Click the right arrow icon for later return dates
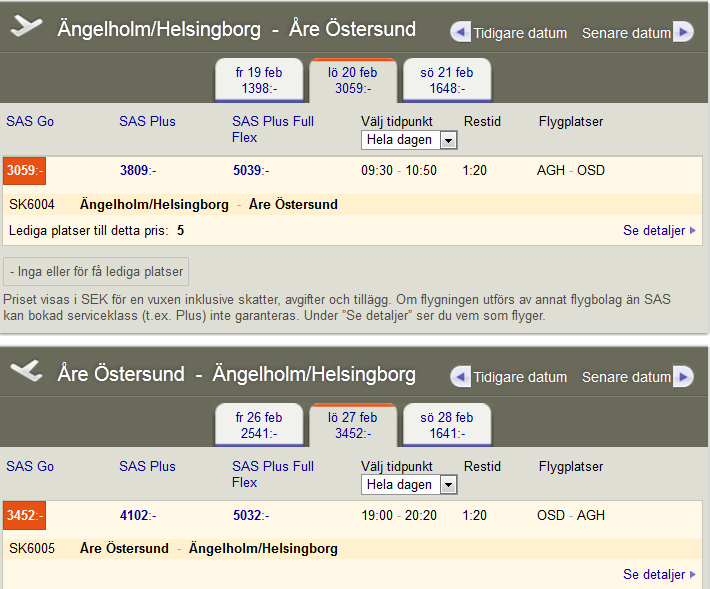The image size is (710, 589). (x=683, y=377)
